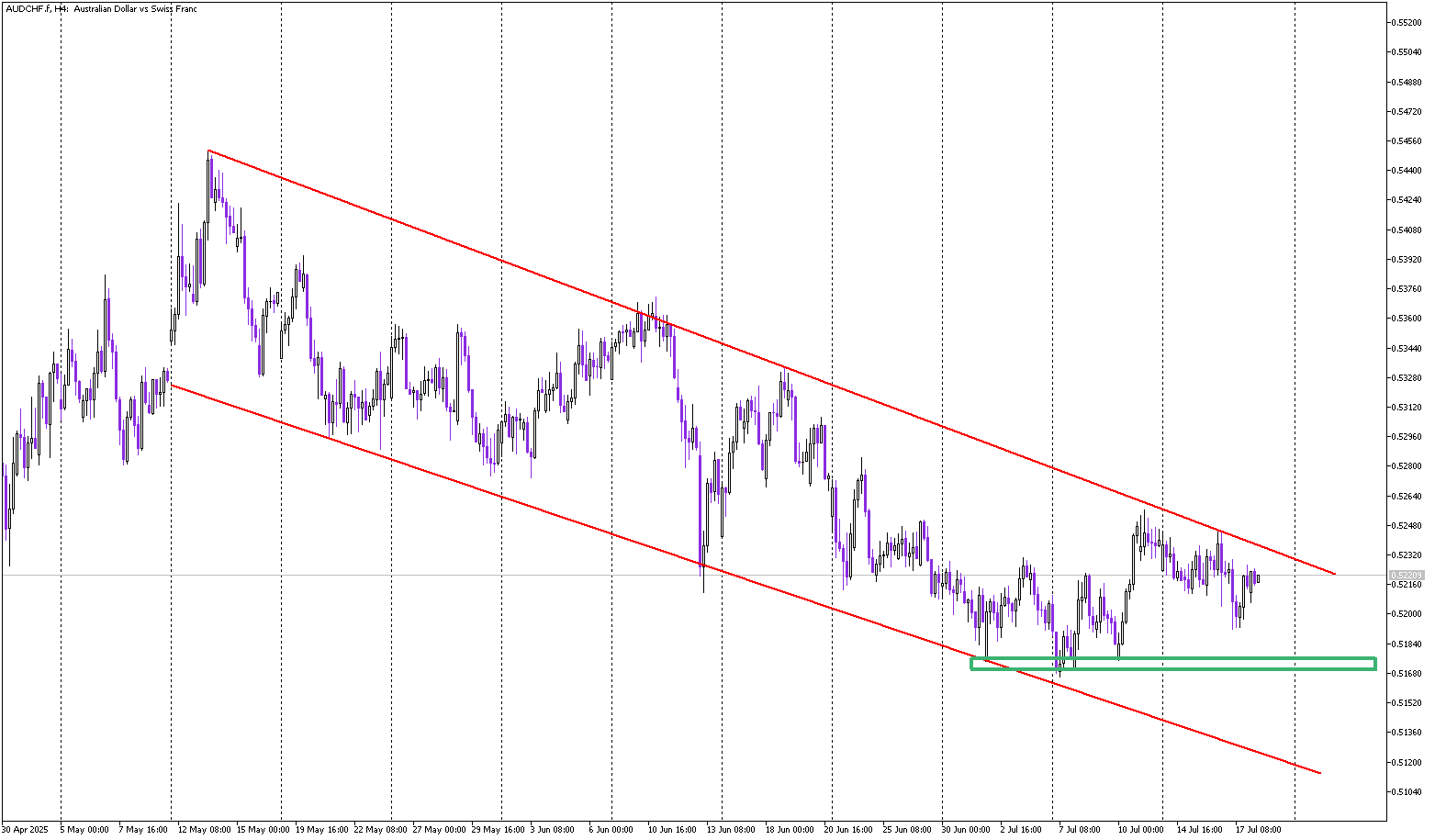Click the 25 Jun 08:00 time label

[908, 830]
